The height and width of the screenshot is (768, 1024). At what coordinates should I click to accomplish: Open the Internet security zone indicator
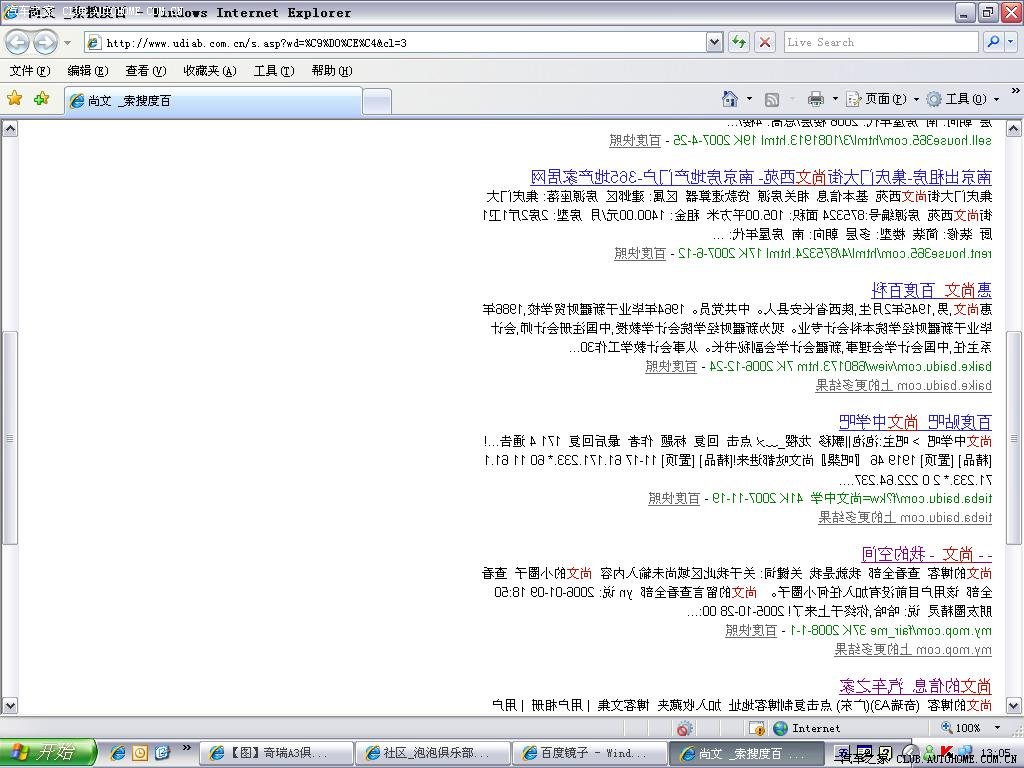tap(807, 728)
